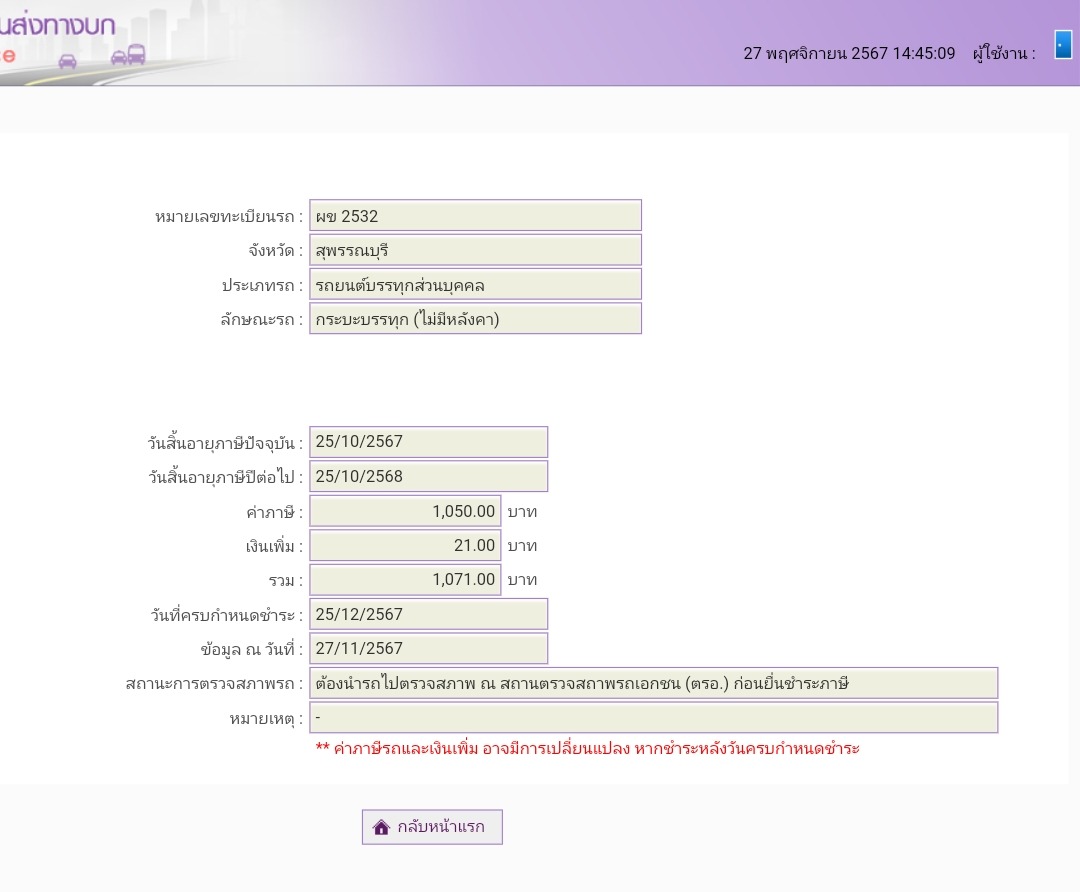Click the blue door logout icon
This screenshot has width=1080, height=892.
click(x=1063, y=45)
